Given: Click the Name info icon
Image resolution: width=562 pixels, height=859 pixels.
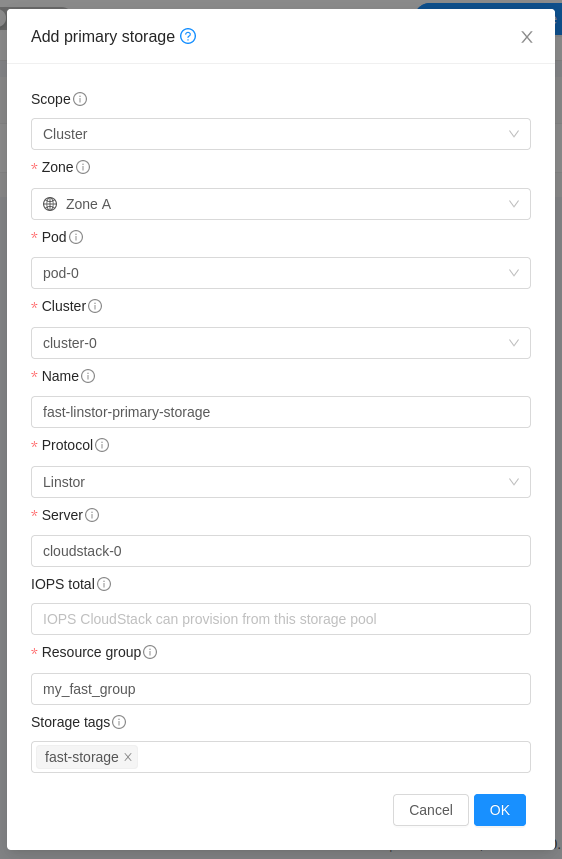Looking at the screenshot, I should point(88,376).
